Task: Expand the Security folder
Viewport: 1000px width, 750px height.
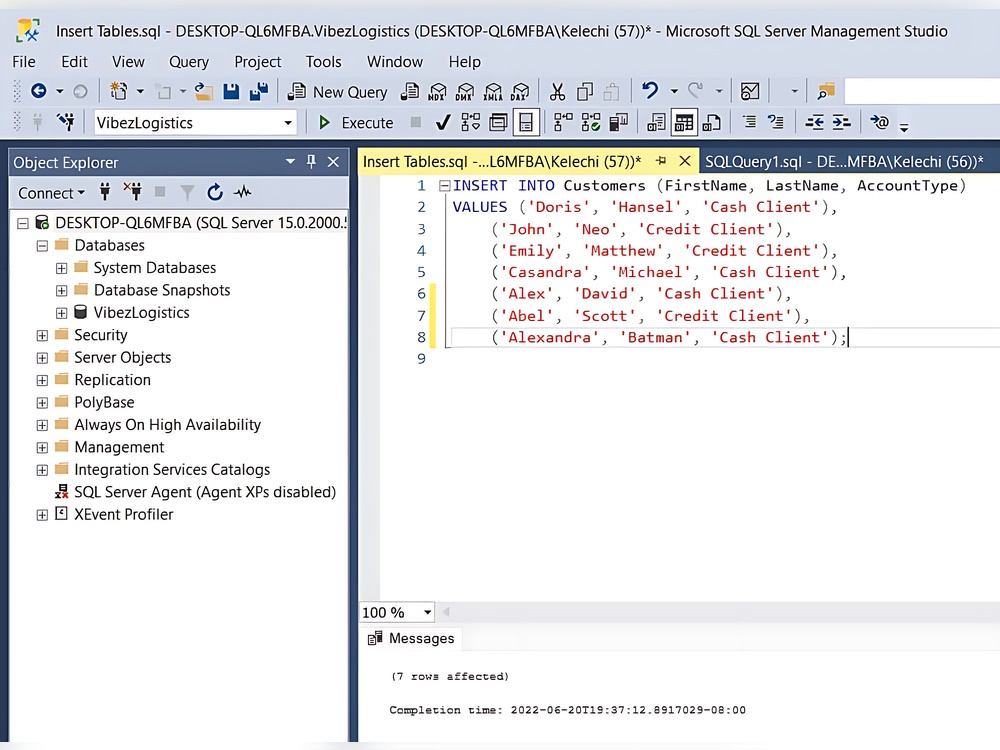Action: (x=42, y=335)
